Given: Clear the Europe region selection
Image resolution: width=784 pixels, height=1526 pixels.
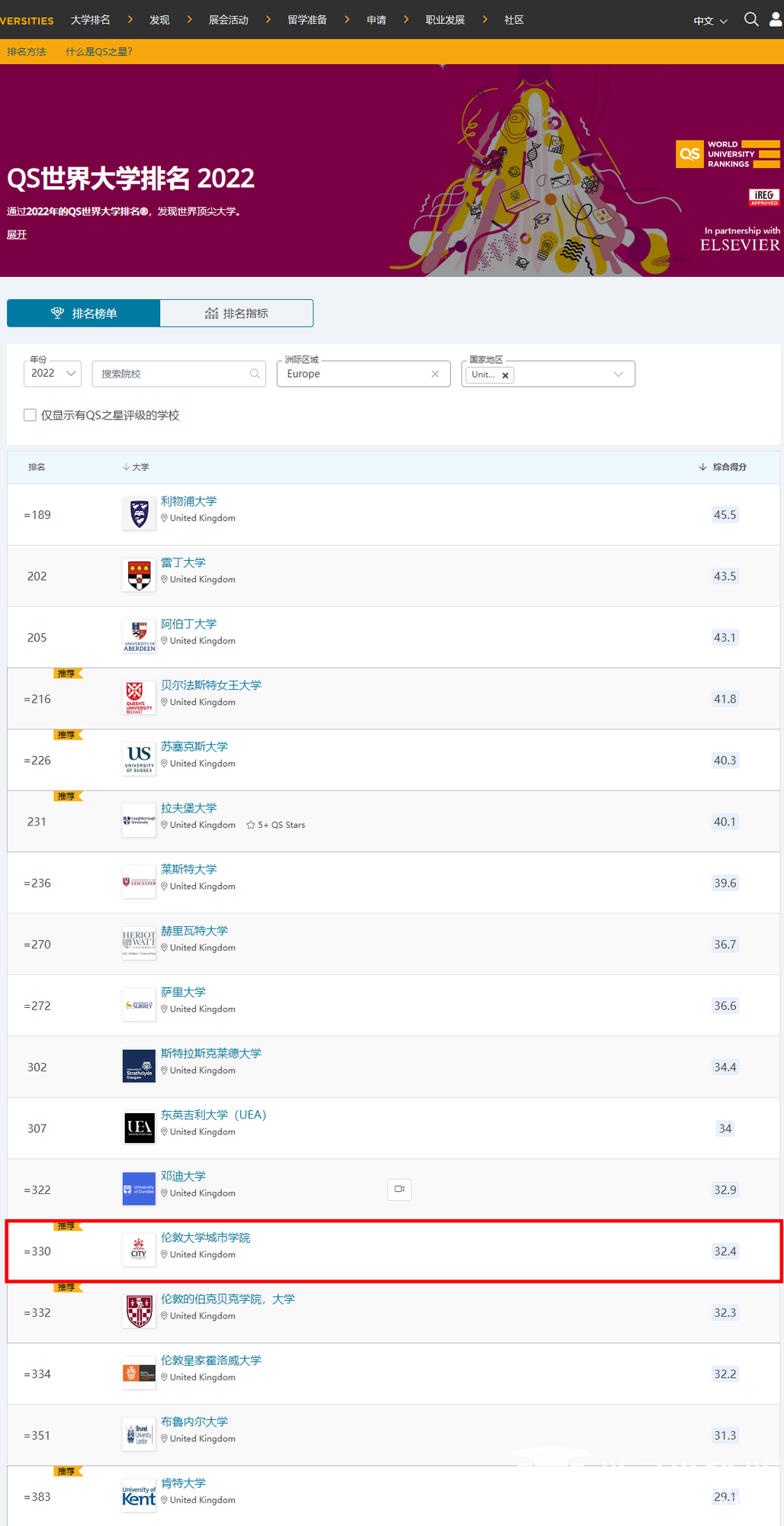Looking at the screenshot, I should [435, 374].
